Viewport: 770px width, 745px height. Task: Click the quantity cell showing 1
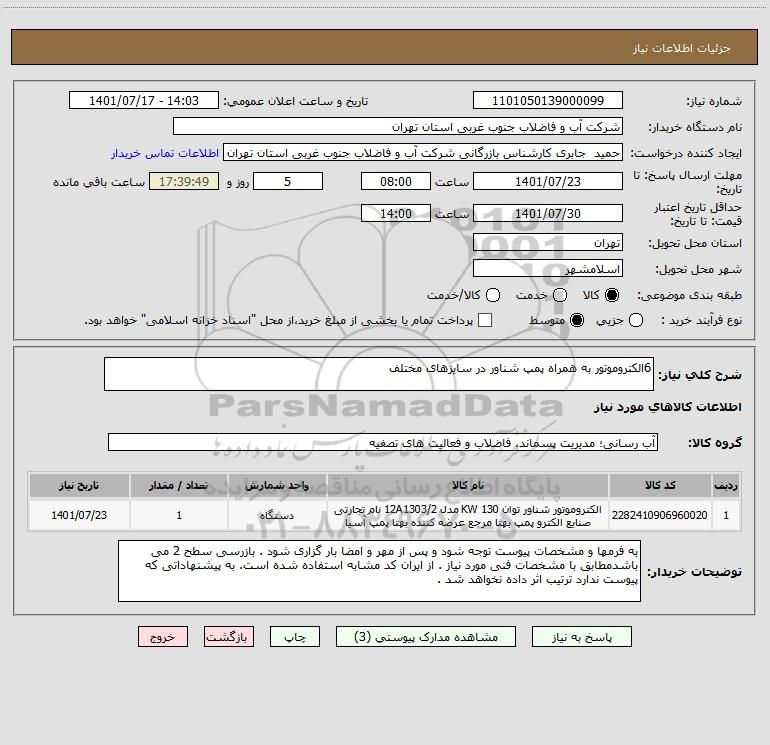point(179,515)
